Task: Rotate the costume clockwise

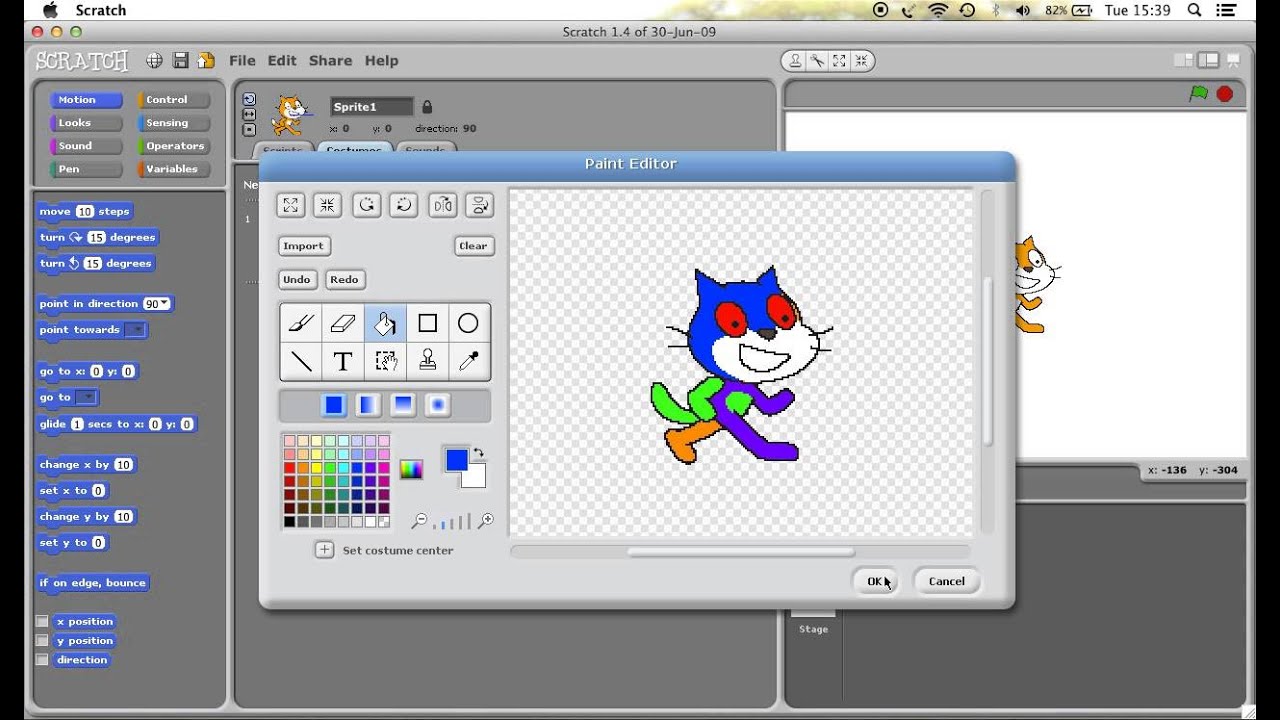Action: click(x=403, y=205)
